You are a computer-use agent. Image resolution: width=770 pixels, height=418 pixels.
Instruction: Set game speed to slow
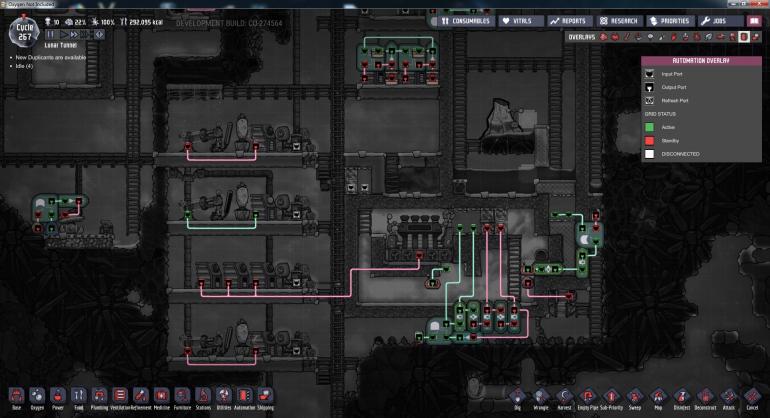point(63,34)
